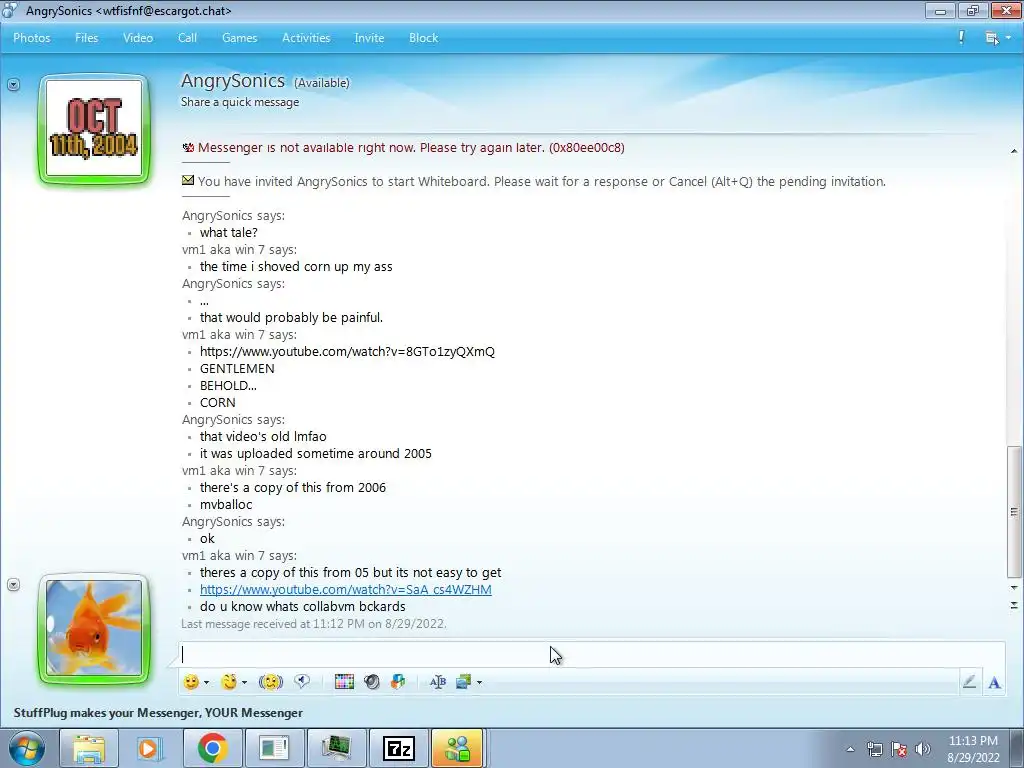The image size is (1024, 768).
Task: Click the voice clip speech-bubble icon
Action: (x=302, y=682)
